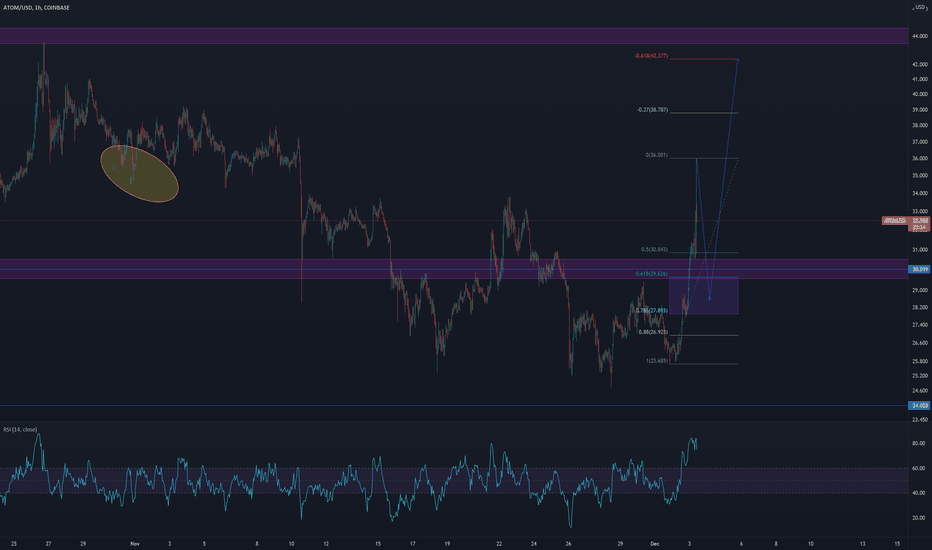Image resolution: width=932 pixels, height=550 pixels.
Task: Click the 25.200 price axis tick
Action: tap(920, 376)
